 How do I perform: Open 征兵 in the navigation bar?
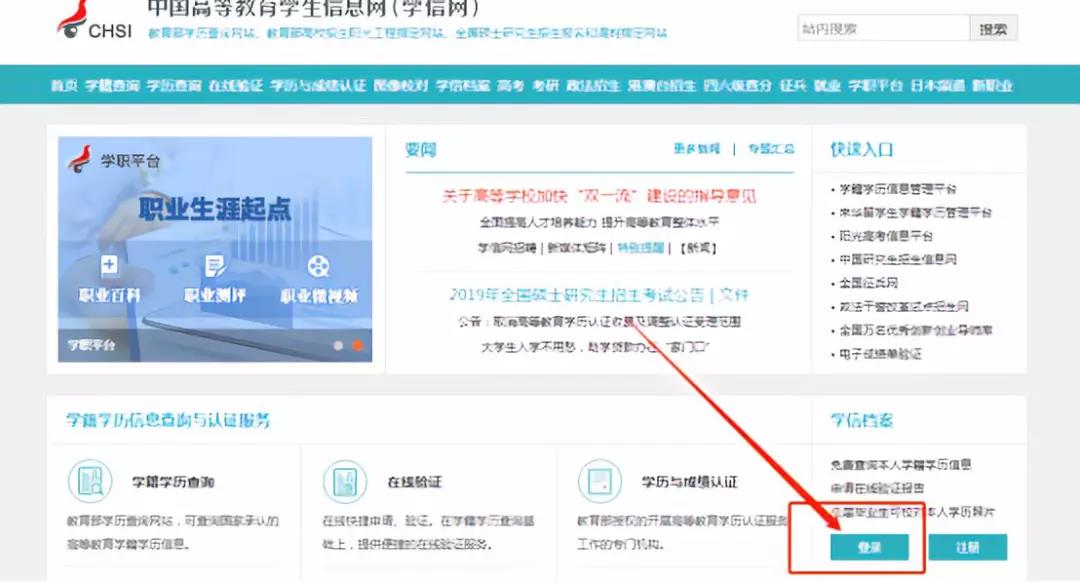[793, 85]
